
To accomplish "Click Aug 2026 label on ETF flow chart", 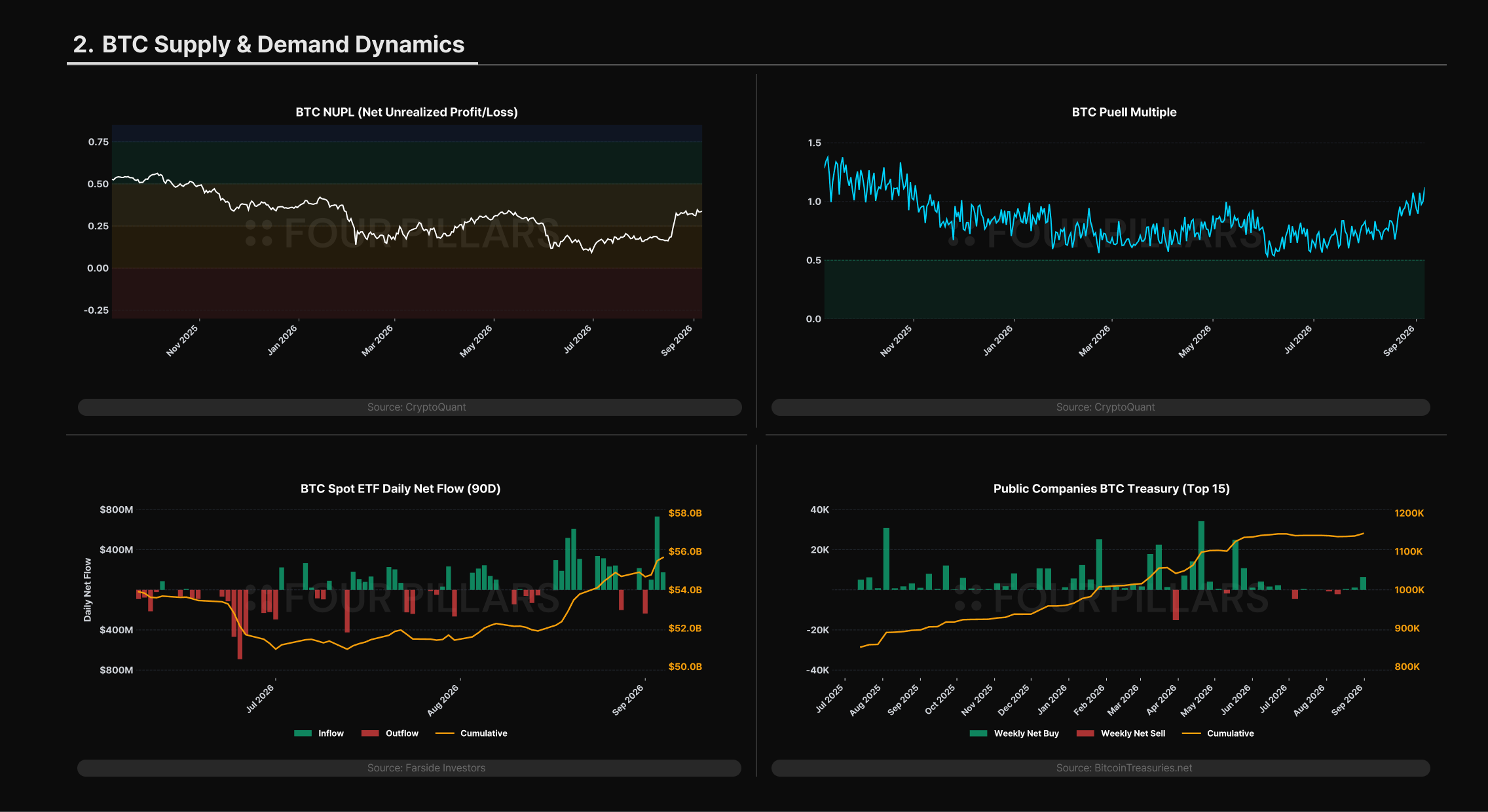I will click(443, 700).
